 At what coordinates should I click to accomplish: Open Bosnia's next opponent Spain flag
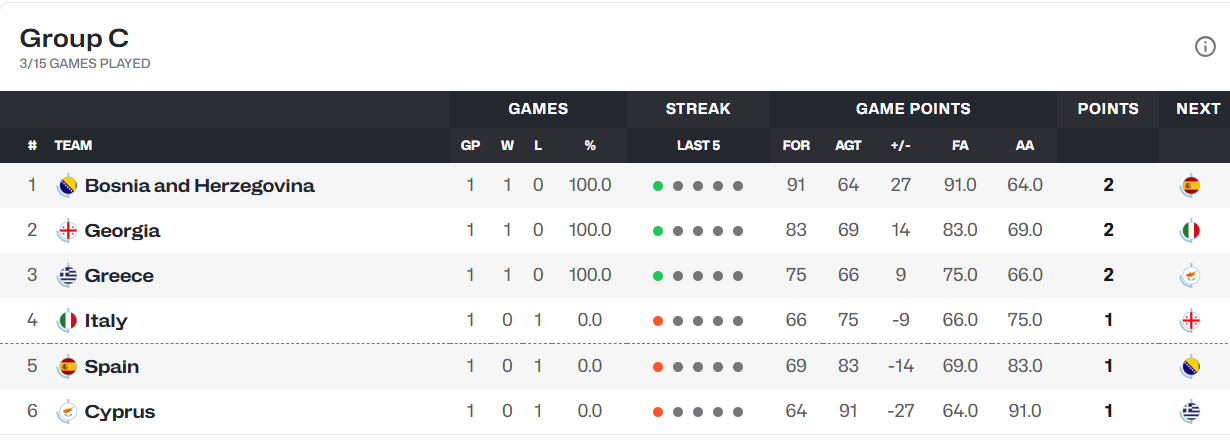pos(1190,185)
